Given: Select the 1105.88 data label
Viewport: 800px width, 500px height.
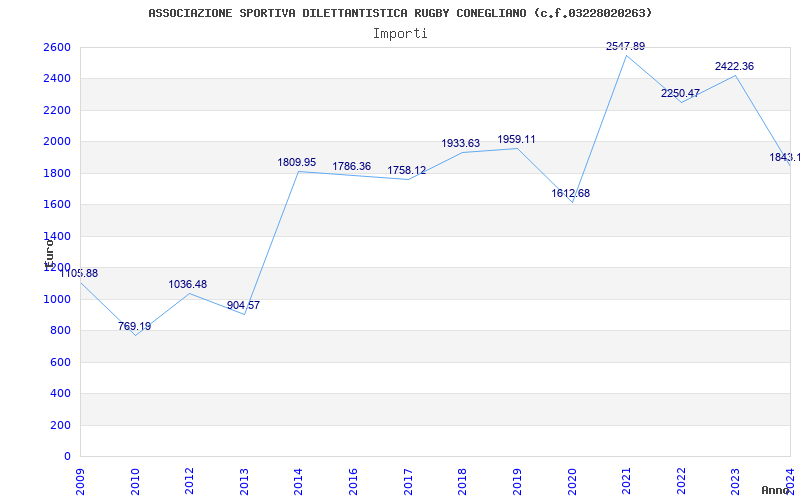Looking at the screenshot, I should [79, 273].
